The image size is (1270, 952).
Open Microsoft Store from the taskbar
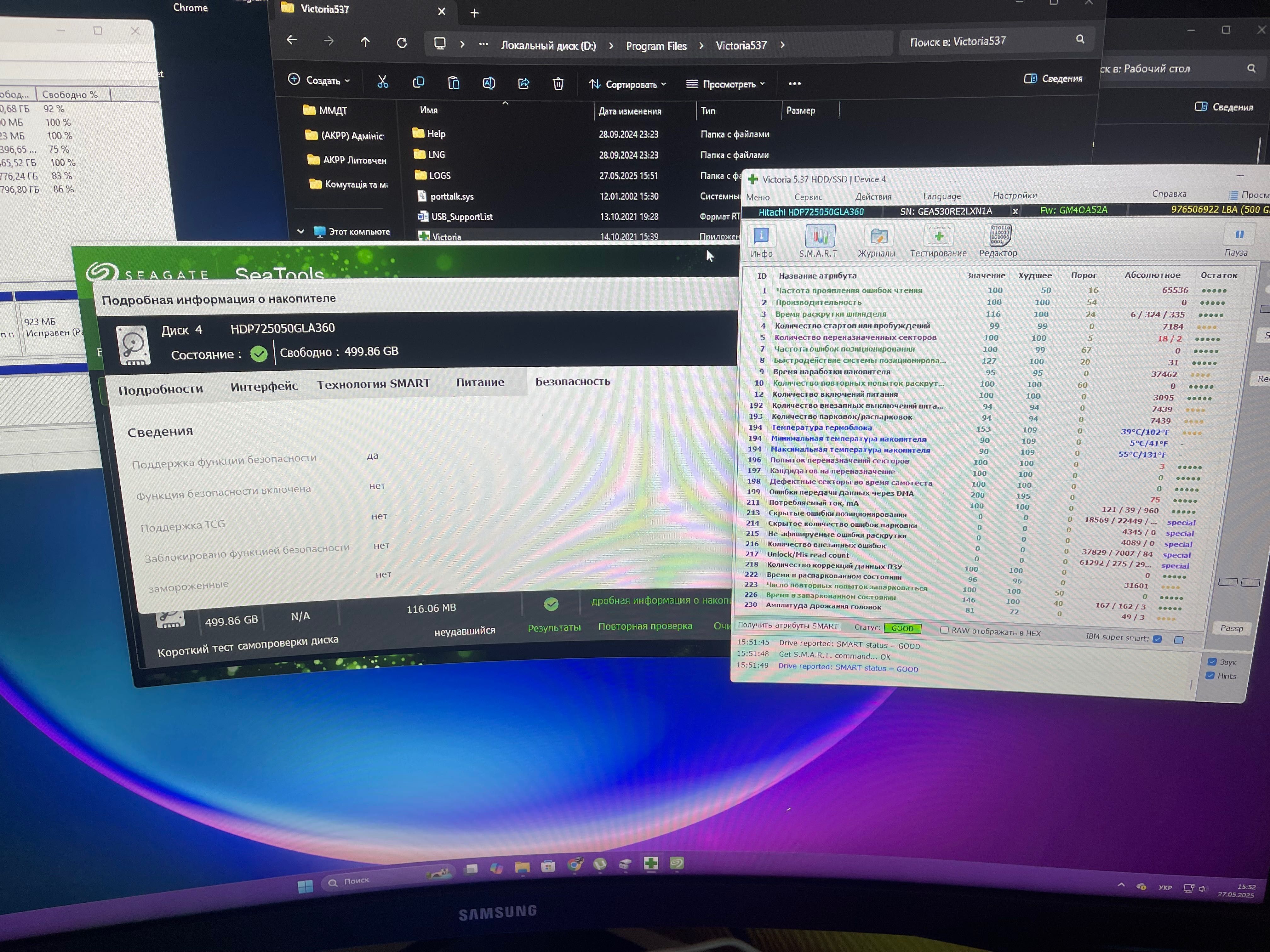[548, 866]
